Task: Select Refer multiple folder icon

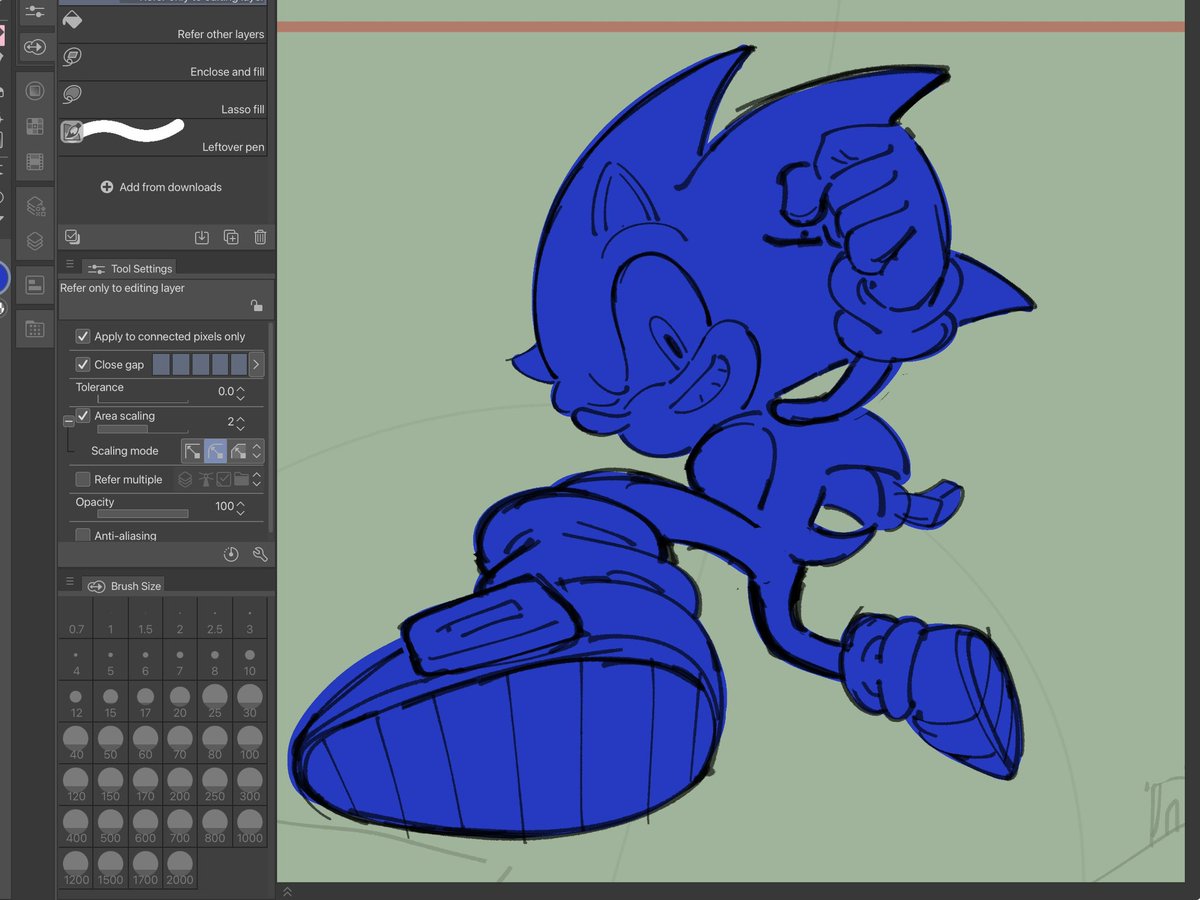Action: (241, 480)
